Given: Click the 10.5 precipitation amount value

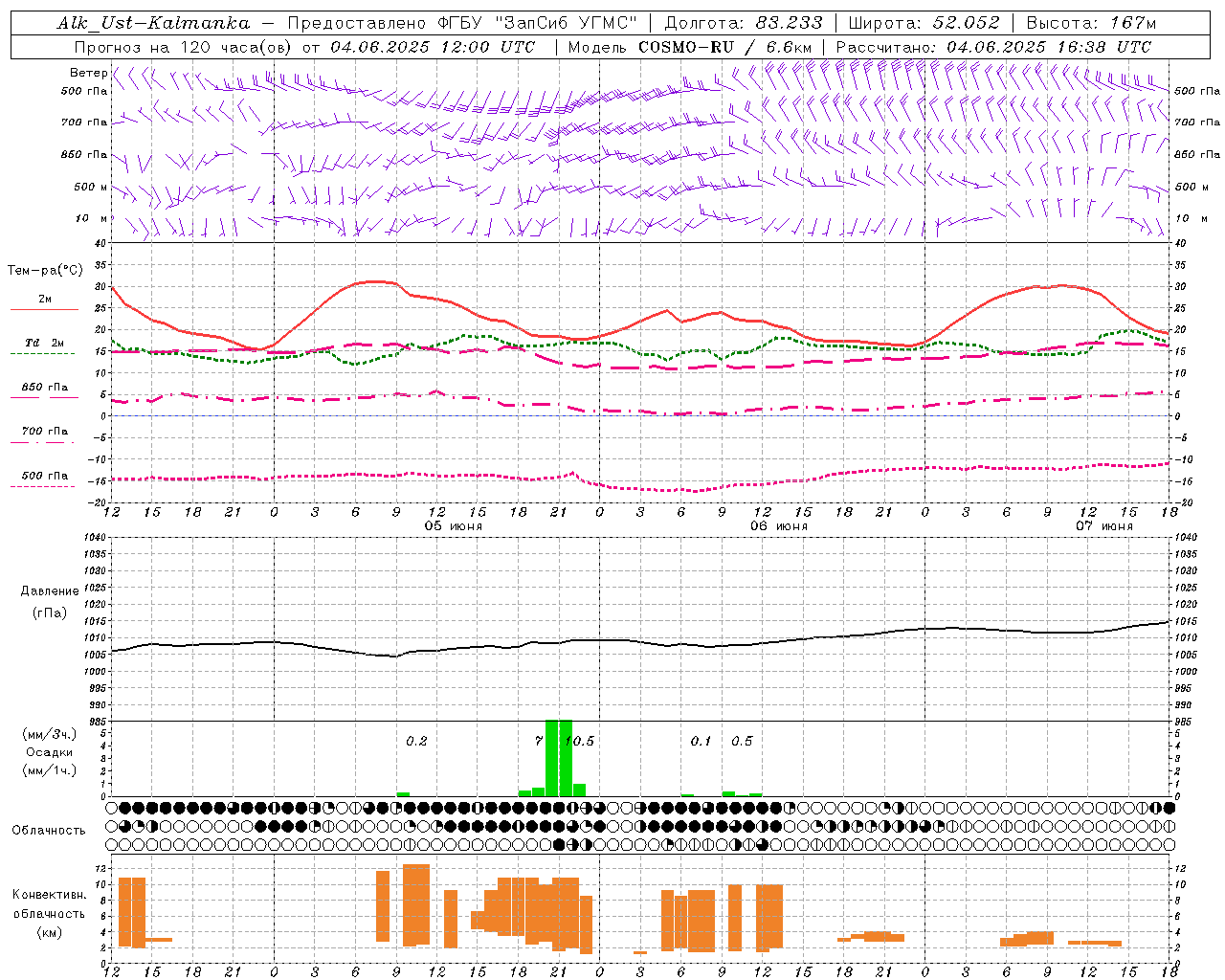Looking at the screenshot, I should (x=579, y=741).
